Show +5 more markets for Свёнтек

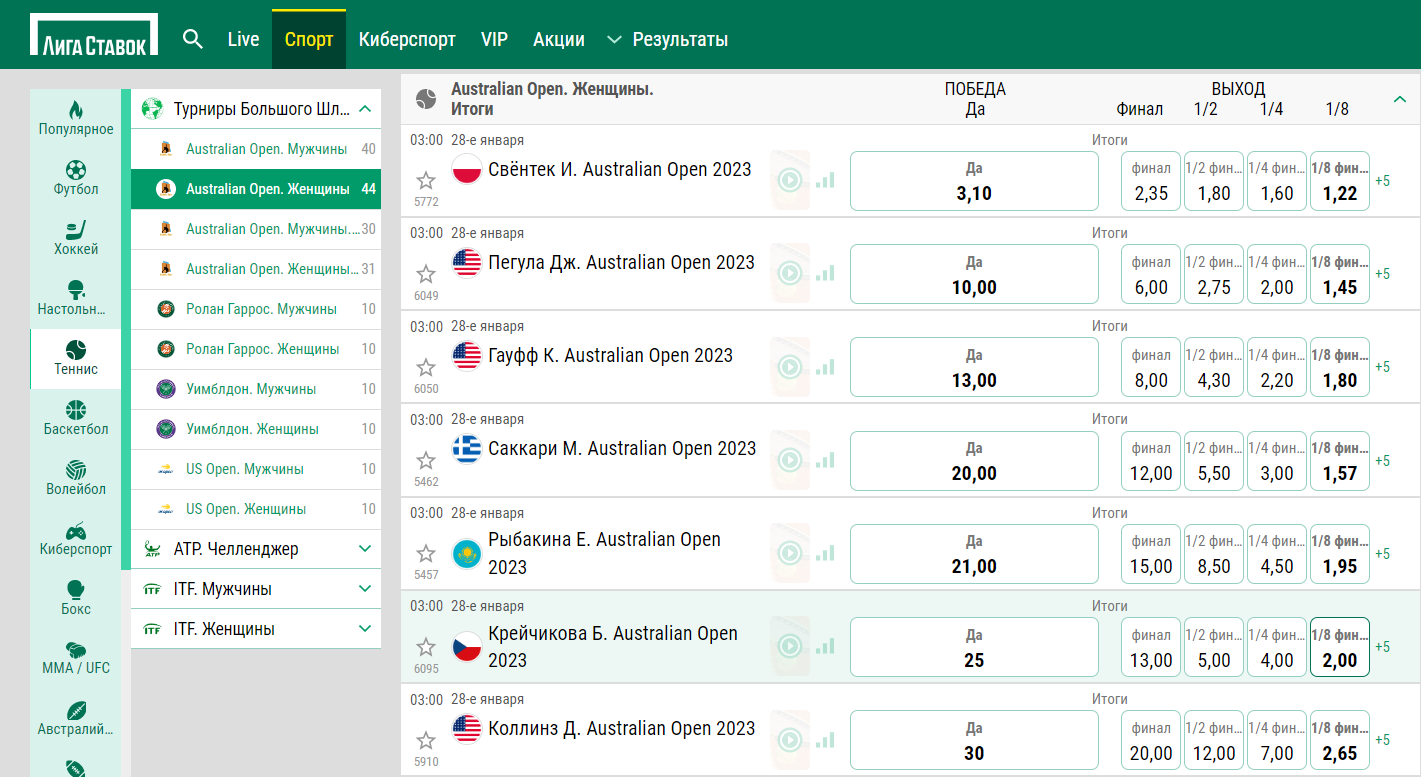tap(1383, 181)
